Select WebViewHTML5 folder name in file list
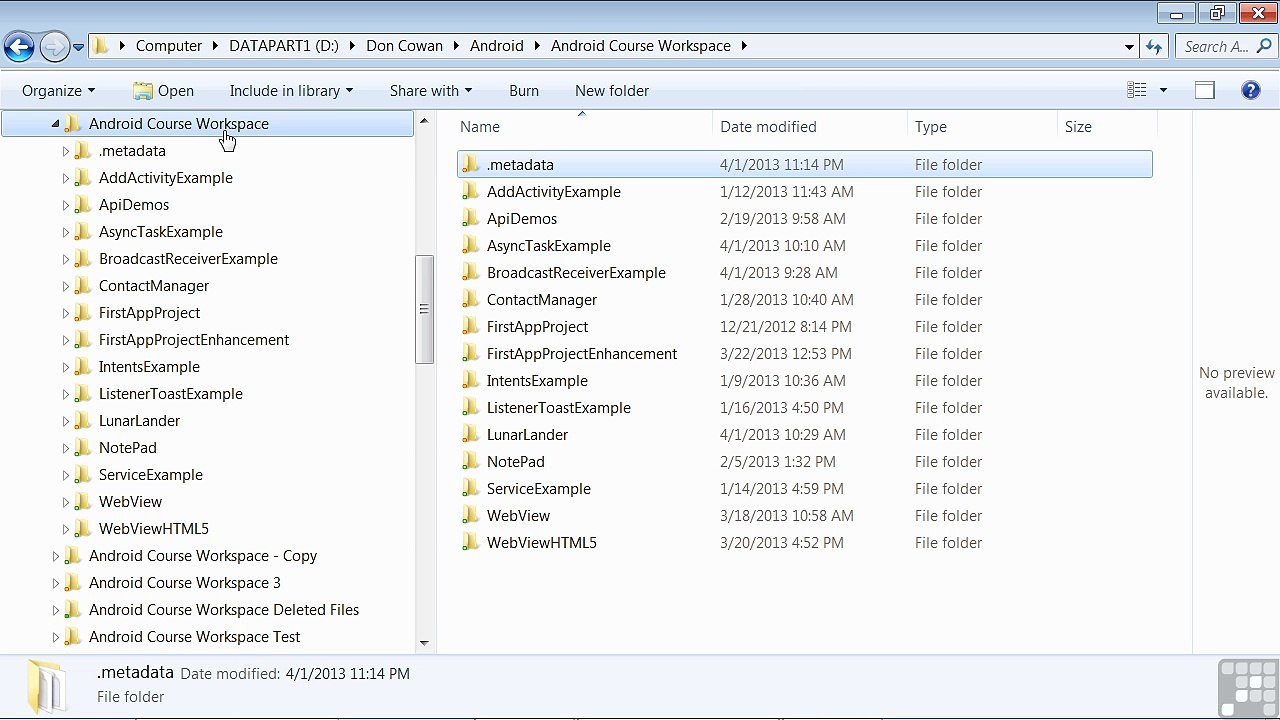The height and width of the screenshot is (720, 1280). (541, 543)
